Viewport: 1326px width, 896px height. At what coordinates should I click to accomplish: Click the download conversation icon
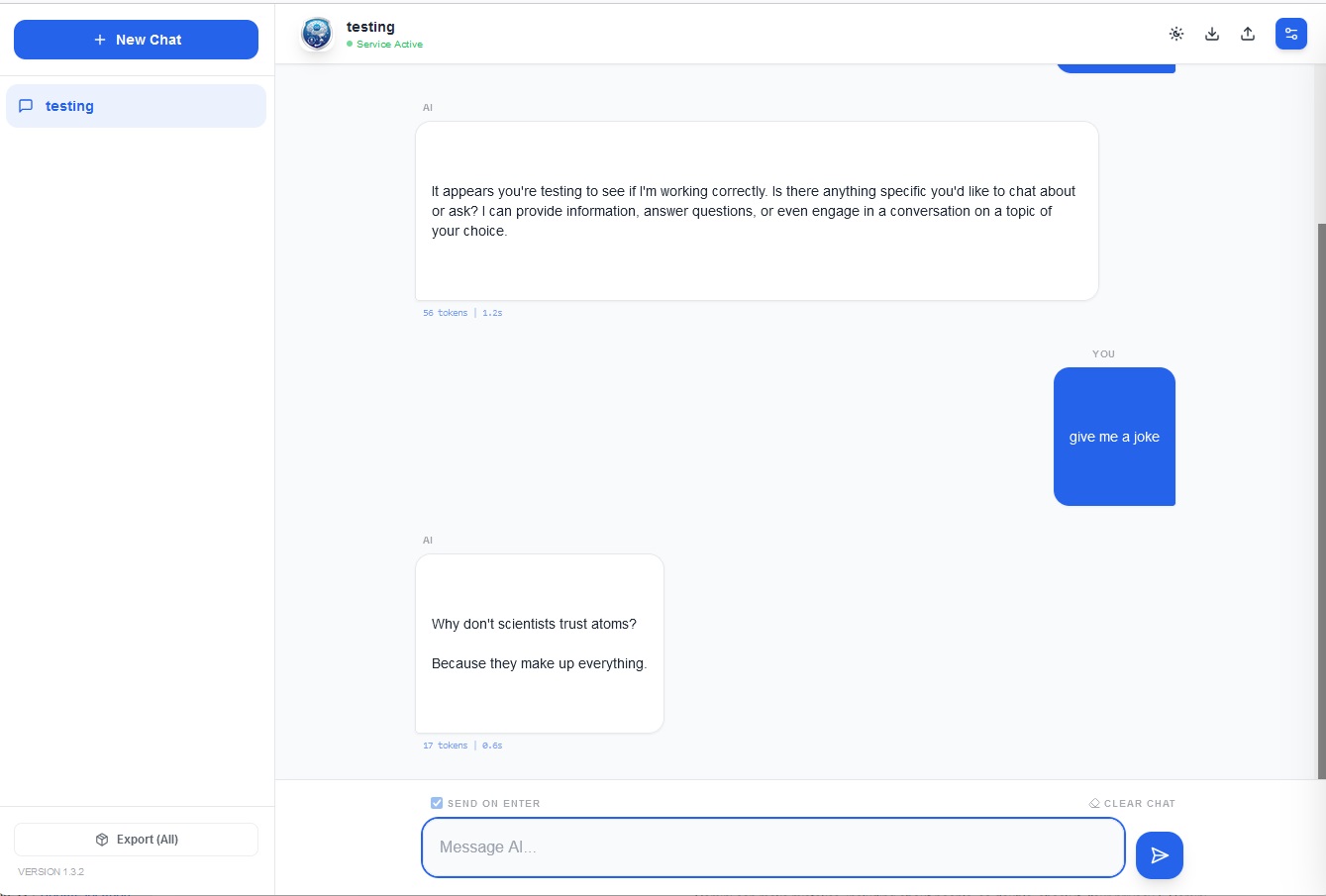[1212, 33]
